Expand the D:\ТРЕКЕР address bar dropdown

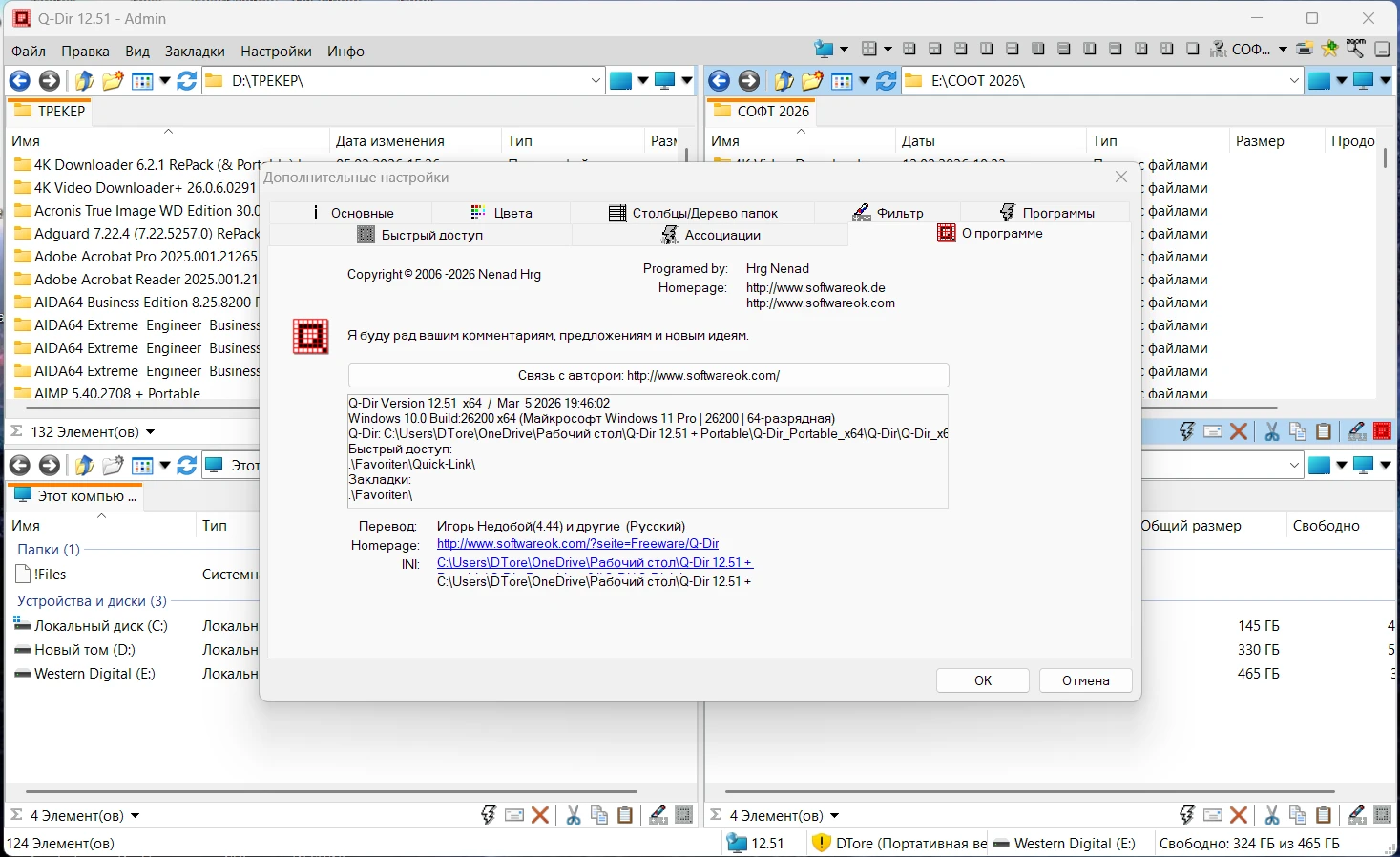pos(596,81)
